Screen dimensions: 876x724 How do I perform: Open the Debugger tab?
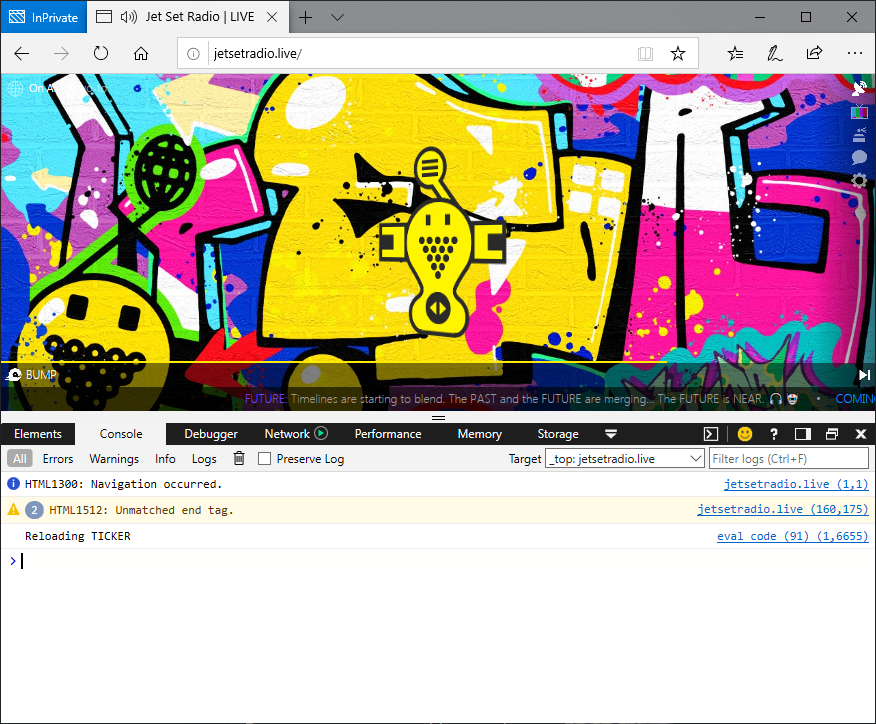[x=211, y=434]
